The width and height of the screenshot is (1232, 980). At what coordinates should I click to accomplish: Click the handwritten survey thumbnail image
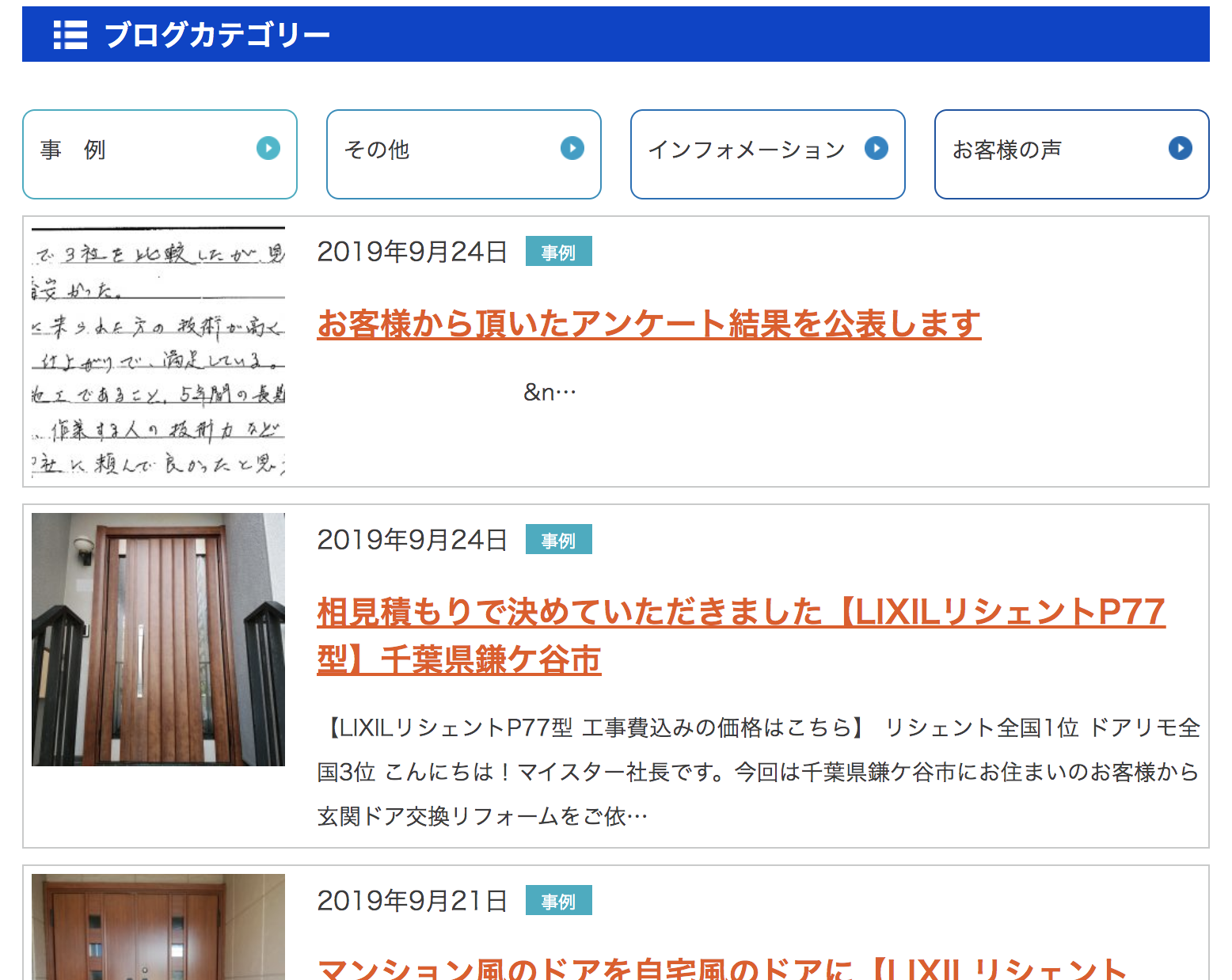pyautogui.click(x=158, y=351)
